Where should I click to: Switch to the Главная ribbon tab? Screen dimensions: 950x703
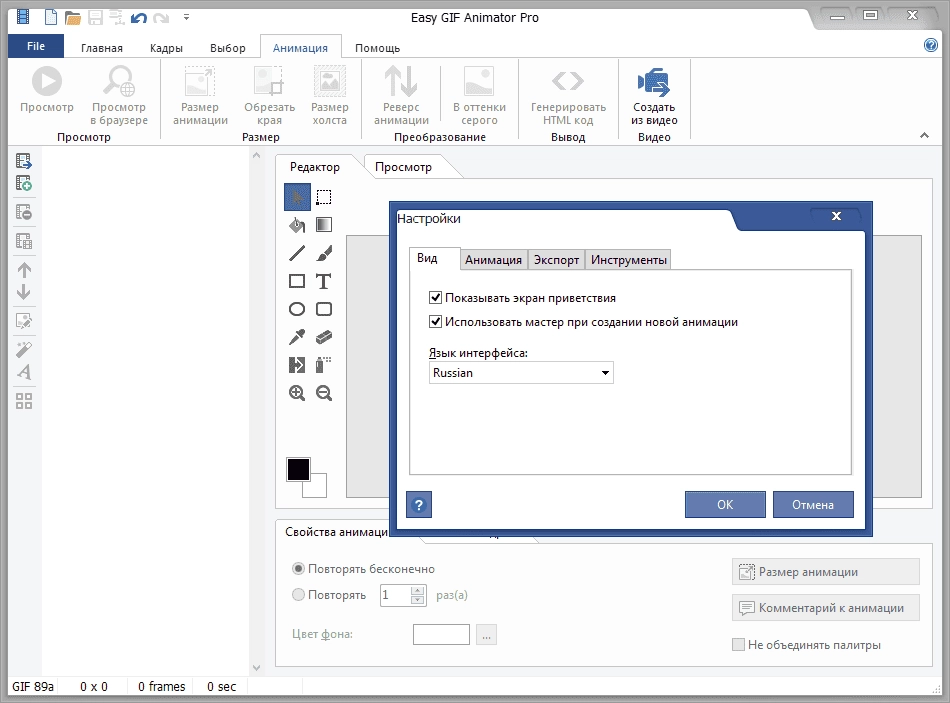(x=102, y=48)
